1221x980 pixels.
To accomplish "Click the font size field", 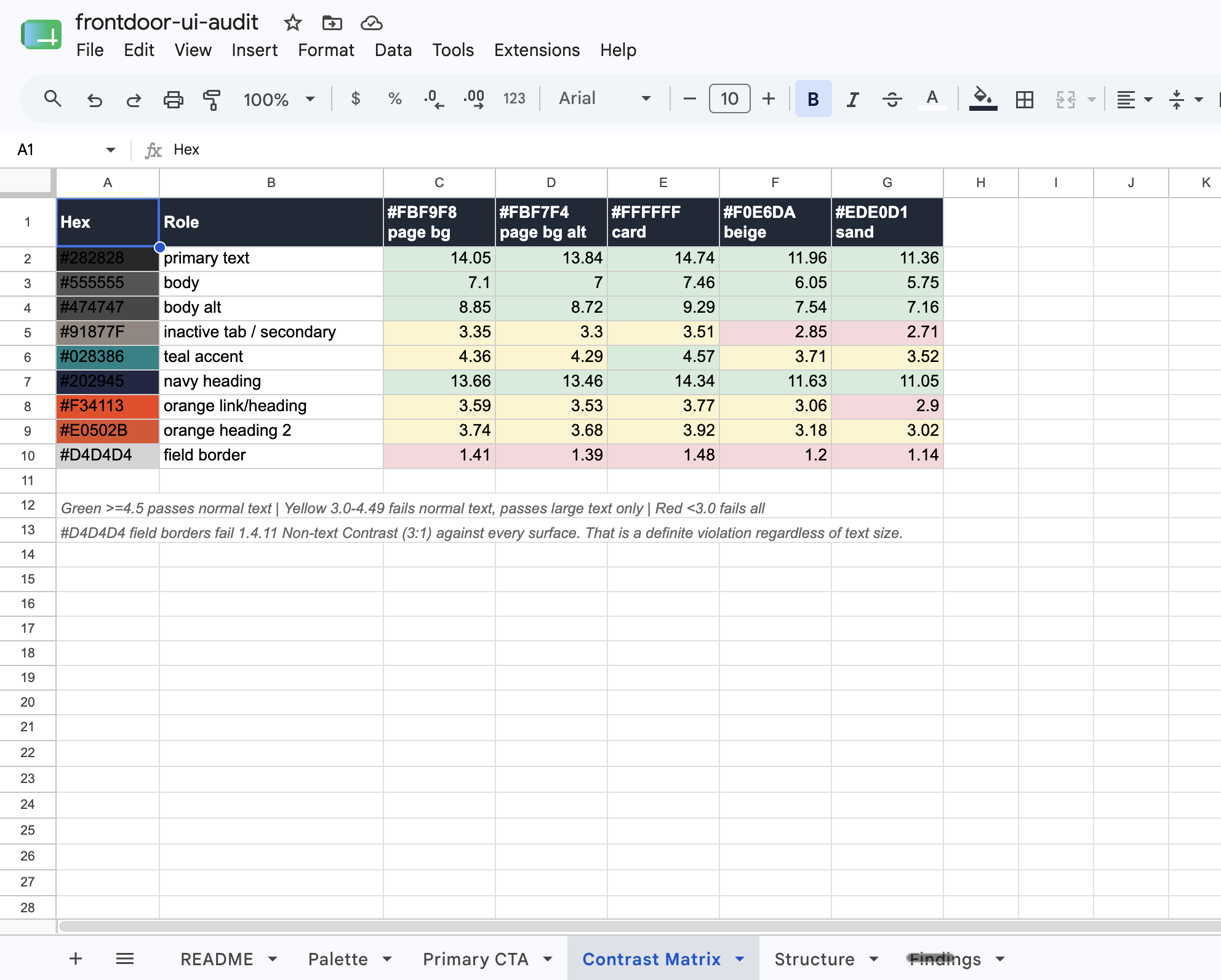I will click(729, 98).
